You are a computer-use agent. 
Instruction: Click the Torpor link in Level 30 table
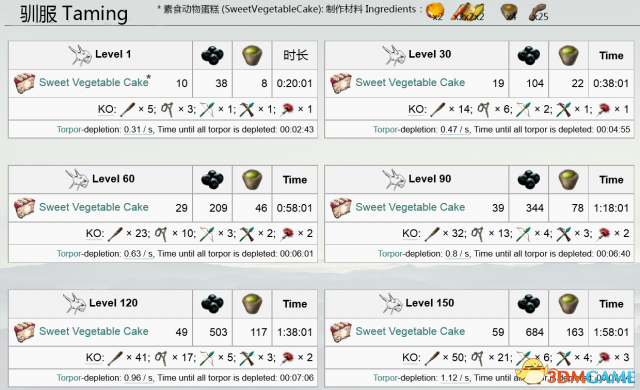385,130
